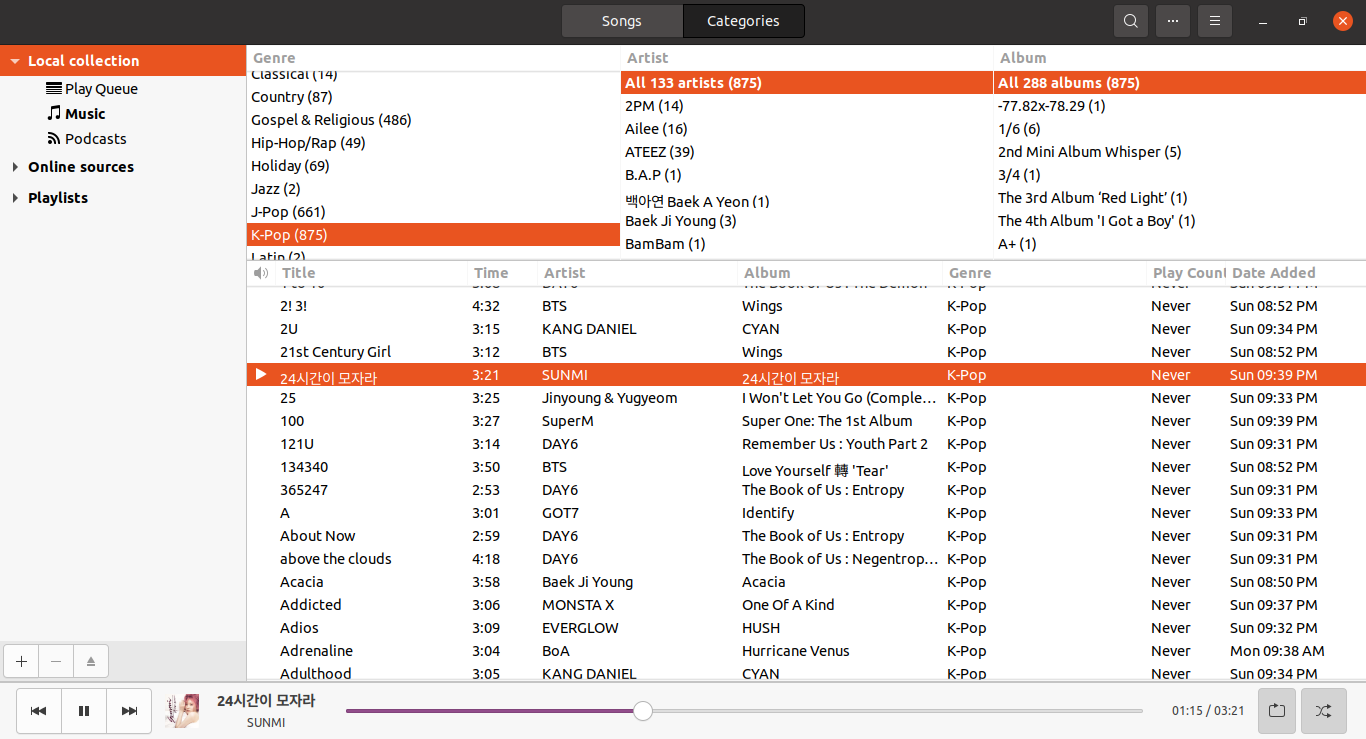Skip to the next track

tap(129, 711)
